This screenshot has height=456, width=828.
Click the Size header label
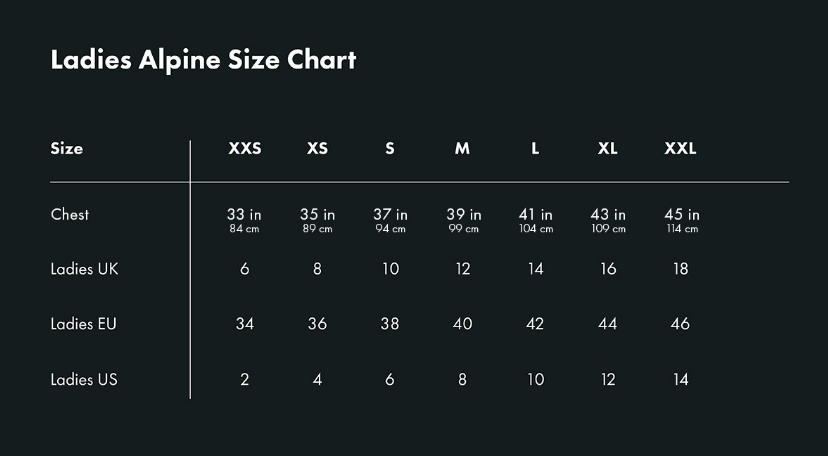tap(67, 148)
